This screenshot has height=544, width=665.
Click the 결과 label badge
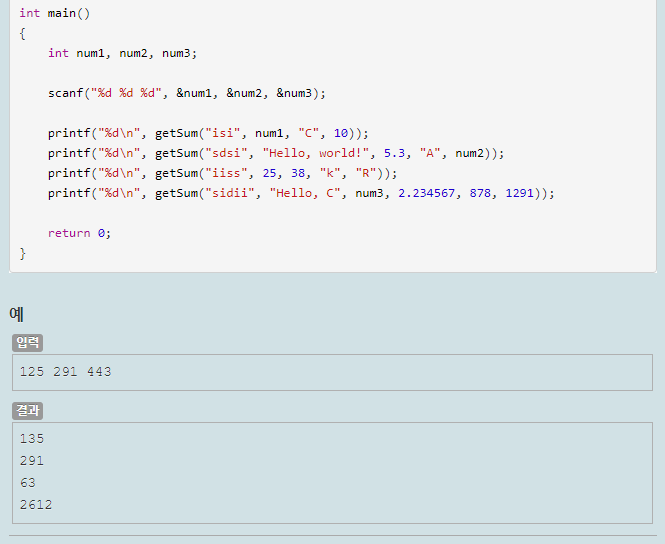pyautogui.click(x=28, y=410)
